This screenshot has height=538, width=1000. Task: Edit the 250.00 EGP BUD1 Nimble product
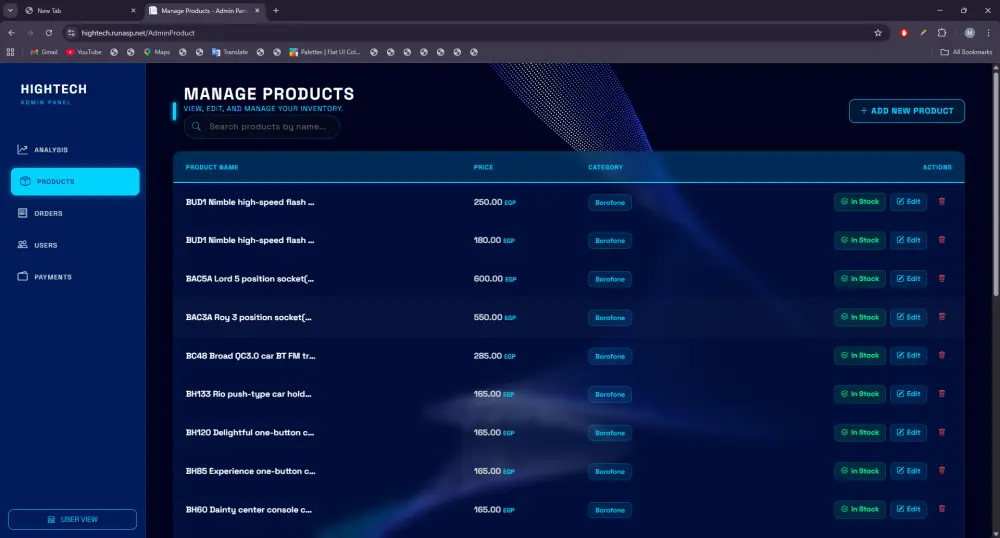point(908,201)
